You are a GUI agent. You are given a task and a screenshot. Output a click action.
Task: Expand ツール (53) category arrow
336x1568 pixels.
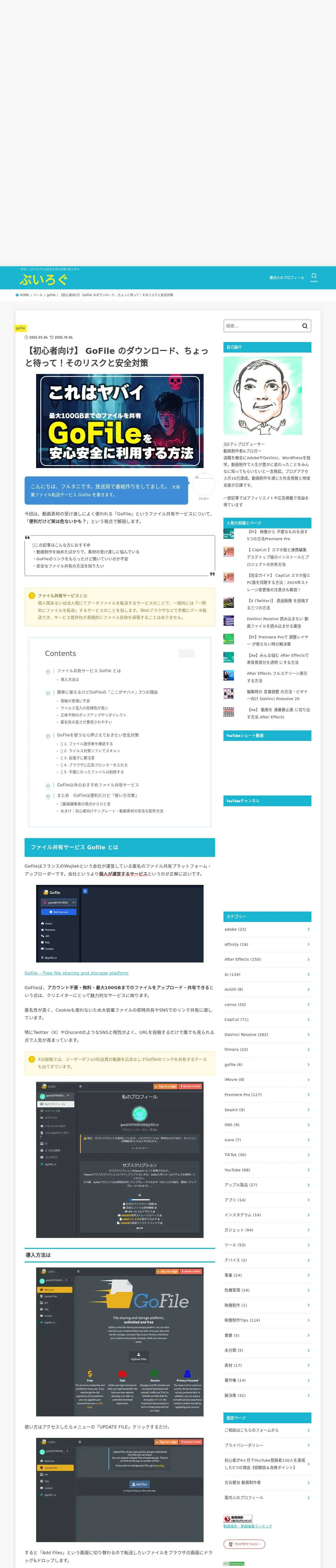(309, 1245)
